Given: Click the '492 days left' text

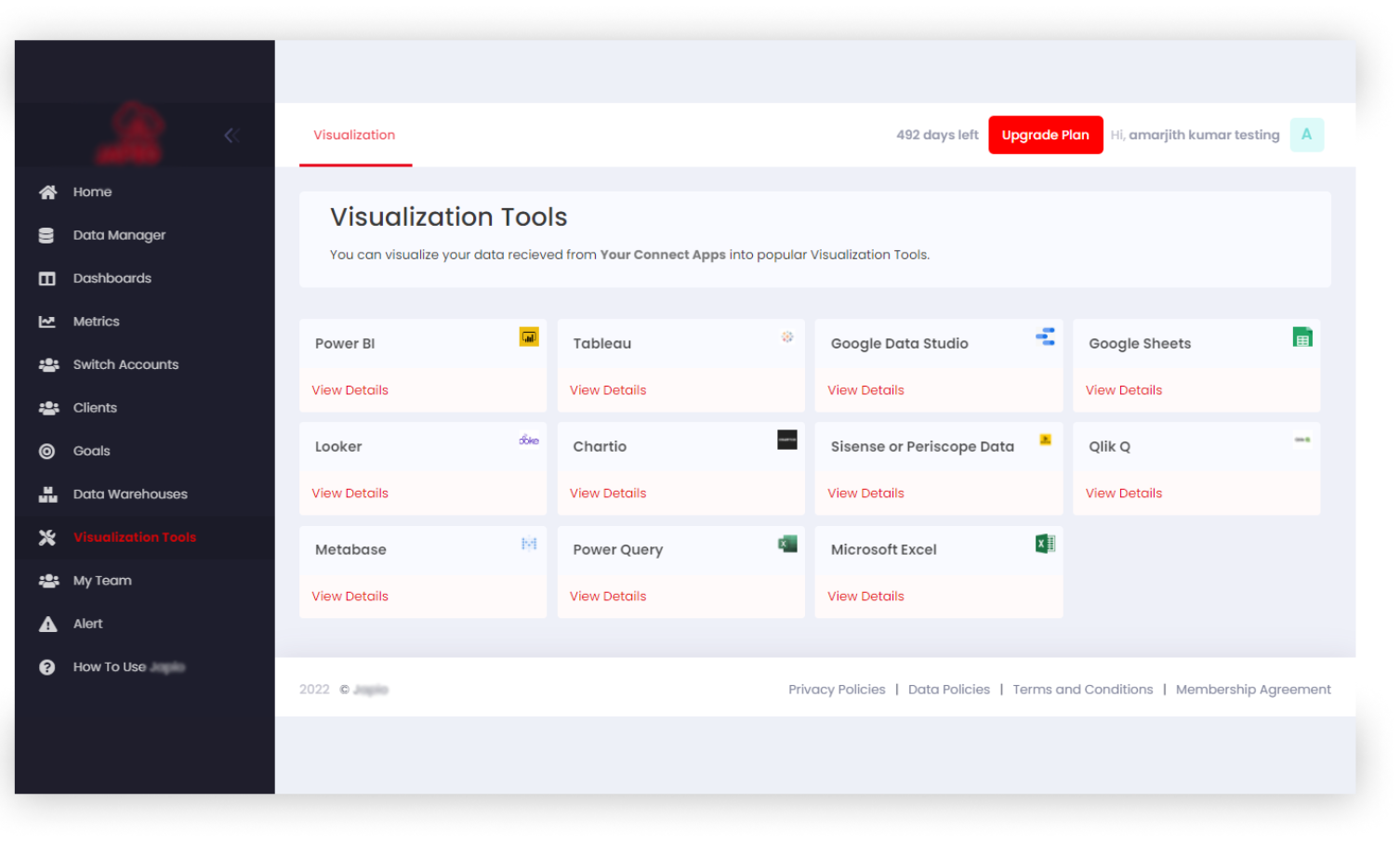Looking at the screenshot, I should (937, 135).
